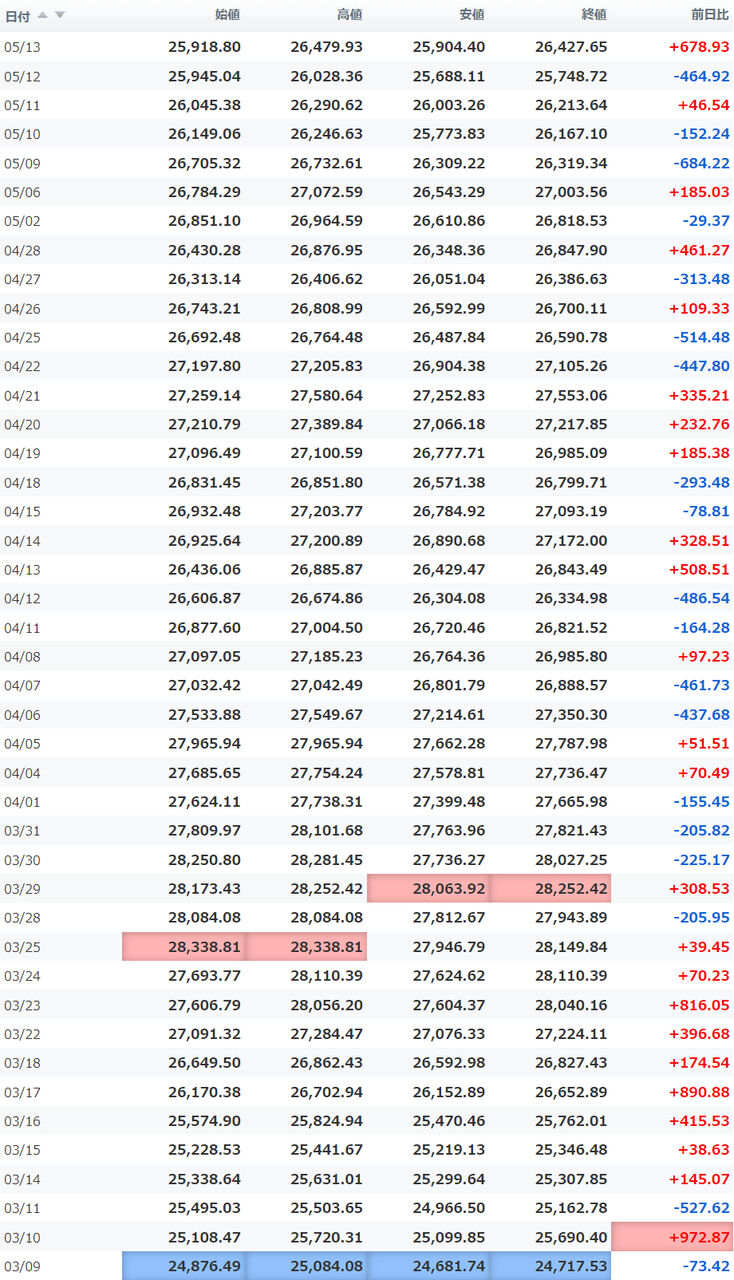Select the +145.07 change value
The height and width of the screenshot is (1280, 734).
click(699, 1178)
